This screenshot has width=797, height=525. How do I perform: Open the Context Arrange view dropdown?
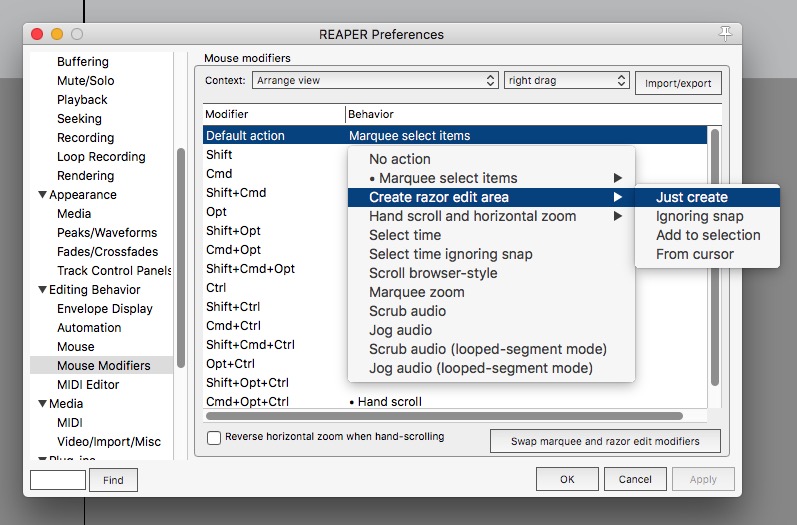coord(375,80)
